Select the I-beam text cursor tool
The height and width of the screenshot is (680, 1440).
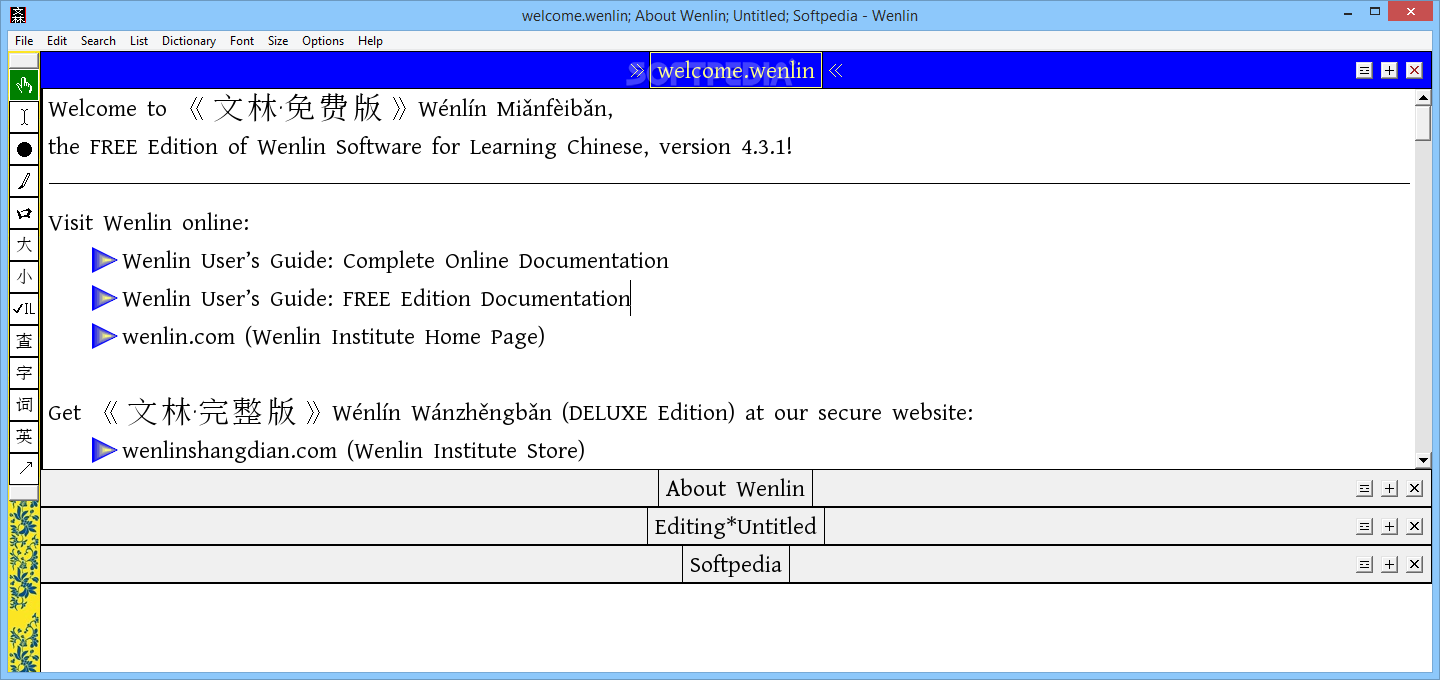tap(24, 117)
